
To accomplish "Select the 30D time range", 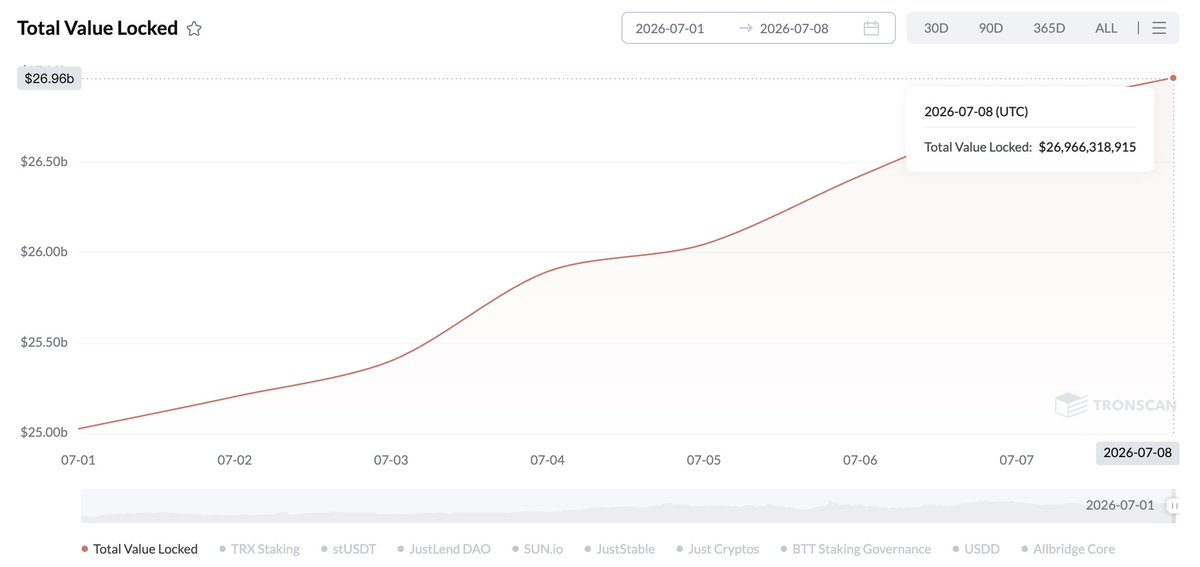I will click(x=936, y=28).
